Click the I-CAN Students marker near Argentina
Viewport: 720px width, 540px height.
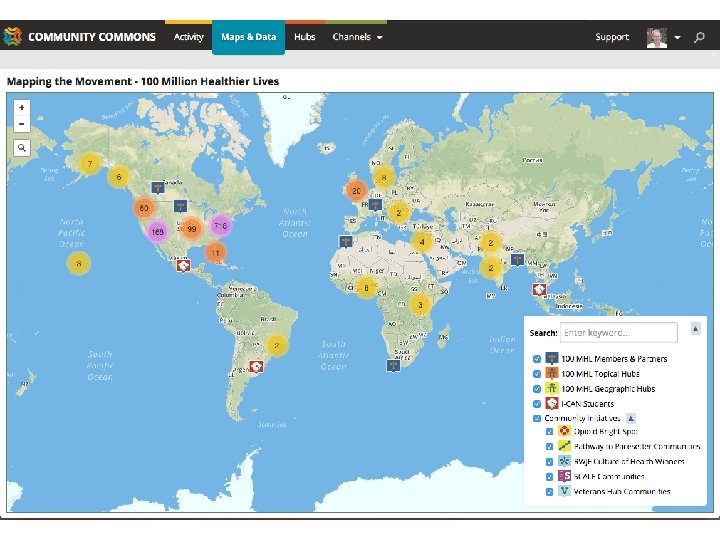pos(256,367)
